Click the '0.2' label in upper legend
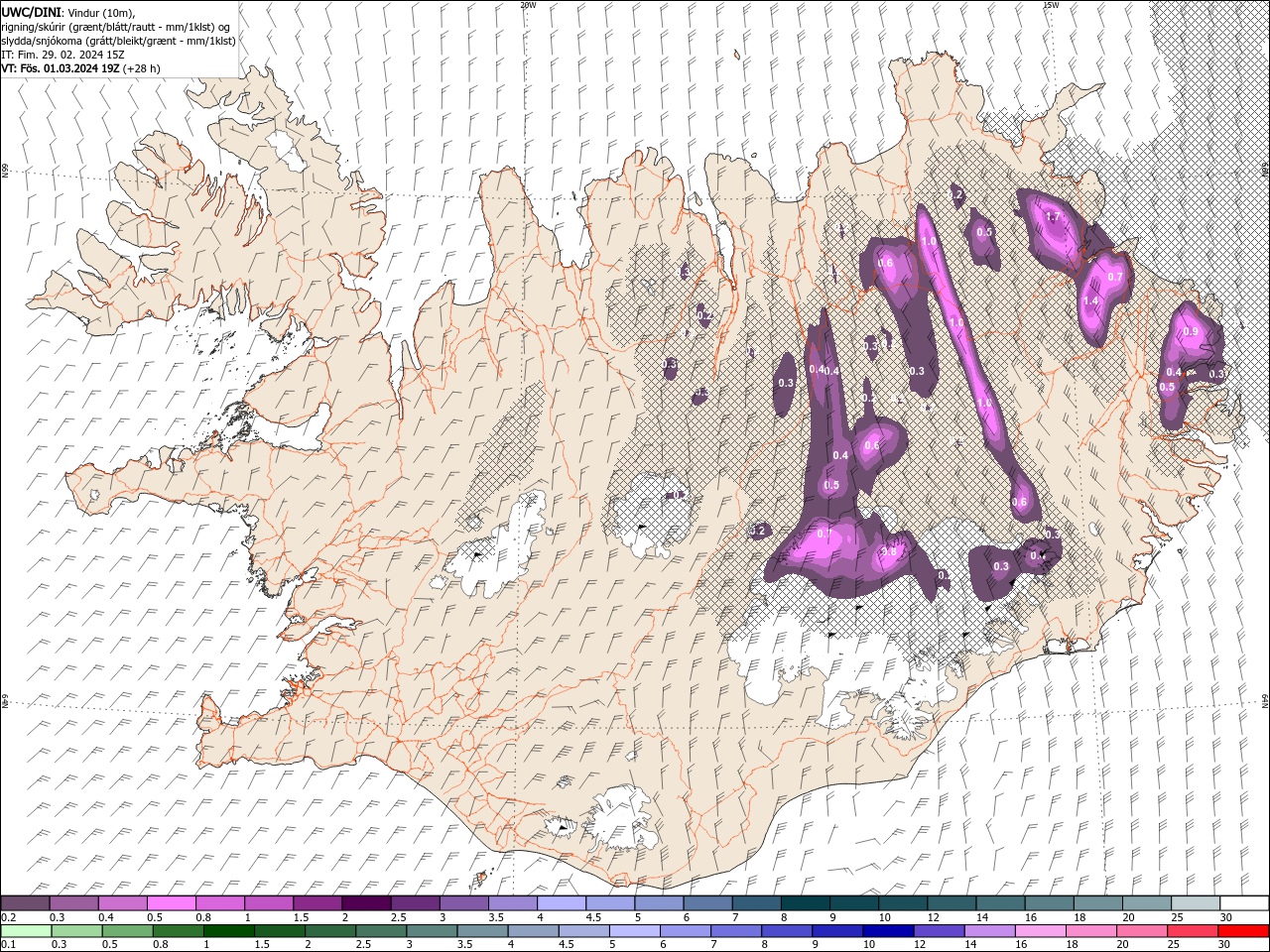 pos(8,917)
